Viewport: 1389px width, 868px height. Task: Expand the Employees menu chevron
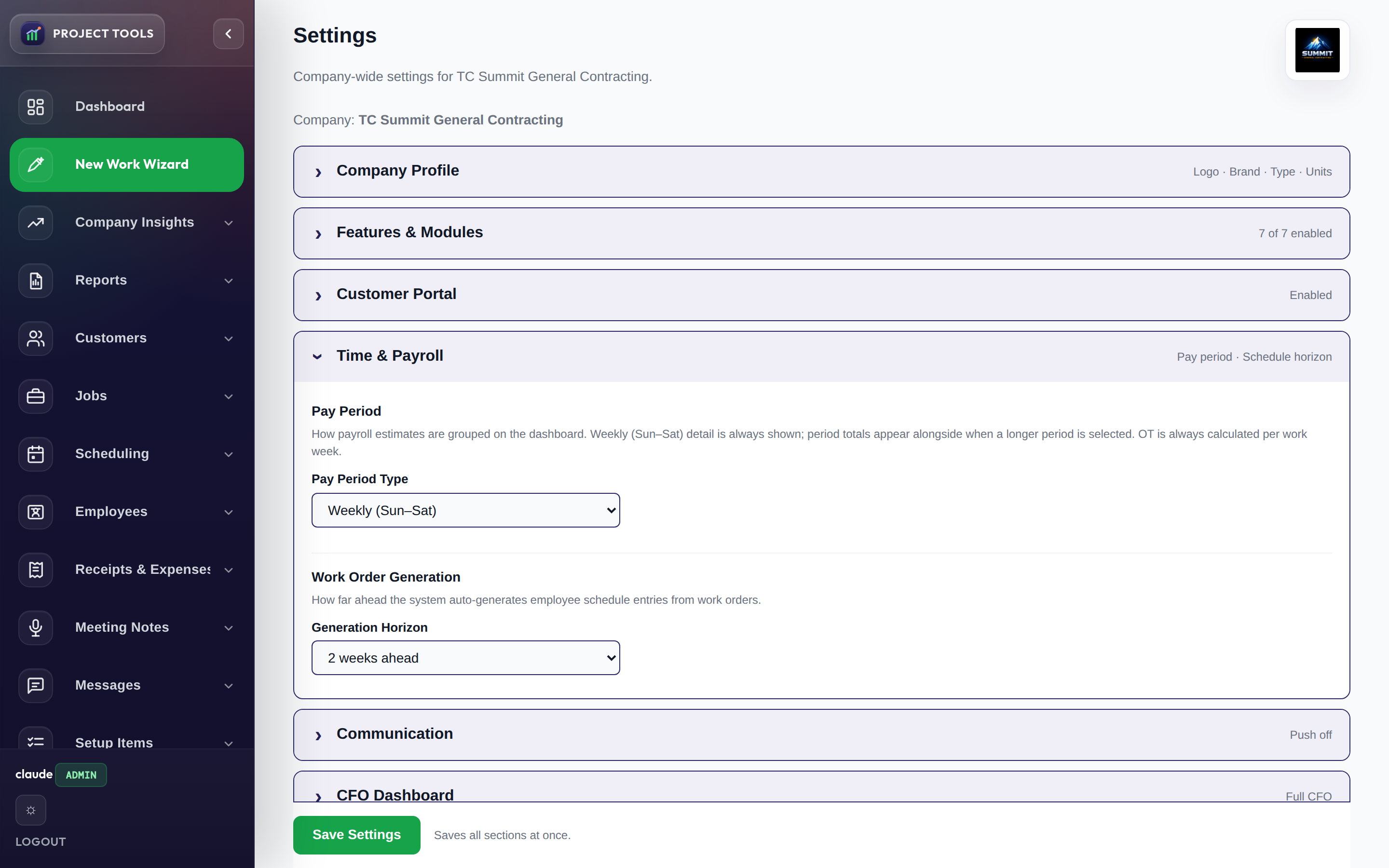229,512
